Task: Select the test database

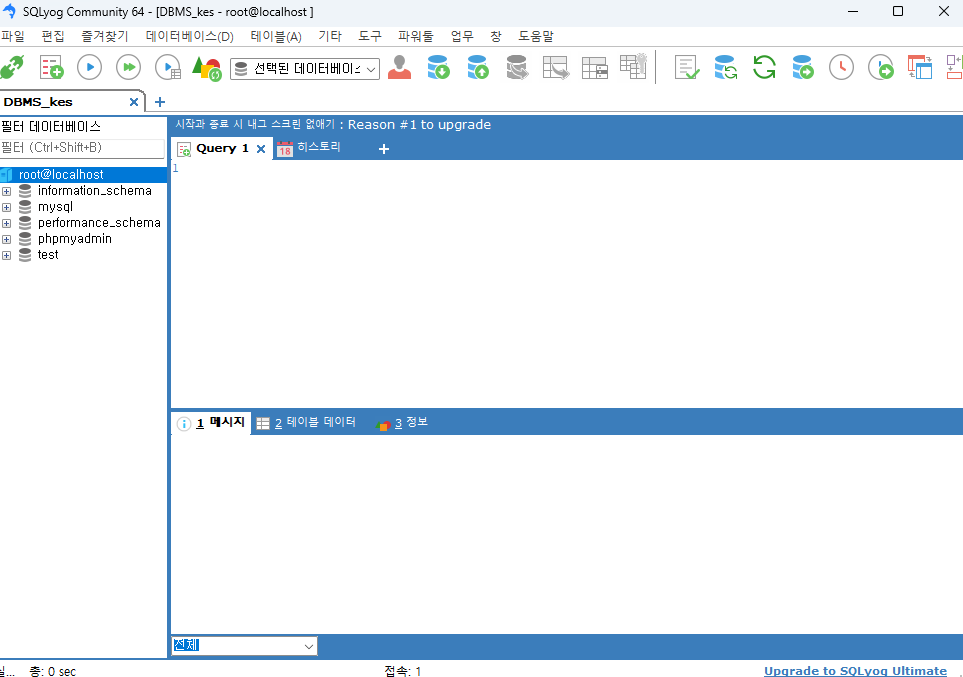Action: click(x=48, y=255)
